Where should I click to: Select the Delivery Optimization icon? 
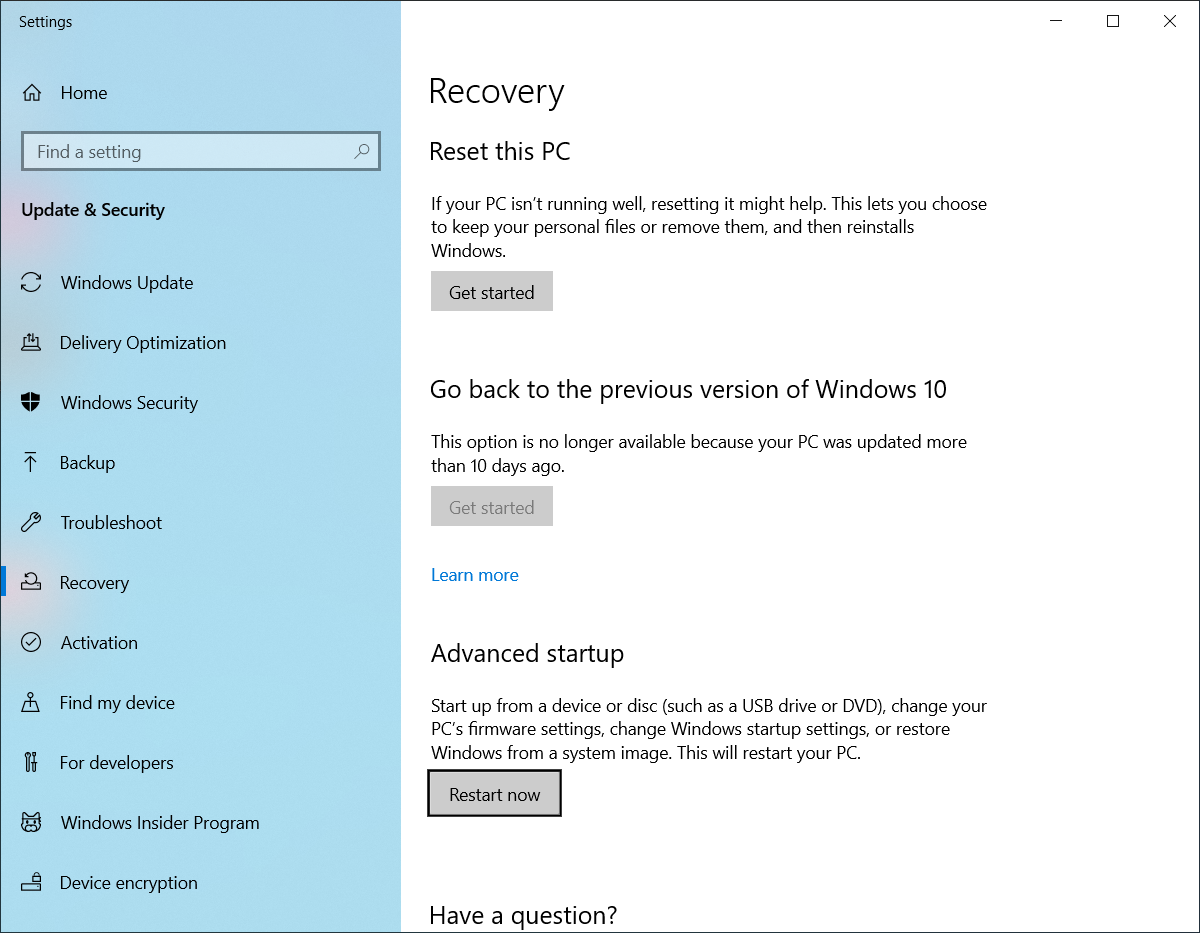click(x=32, y=343)
